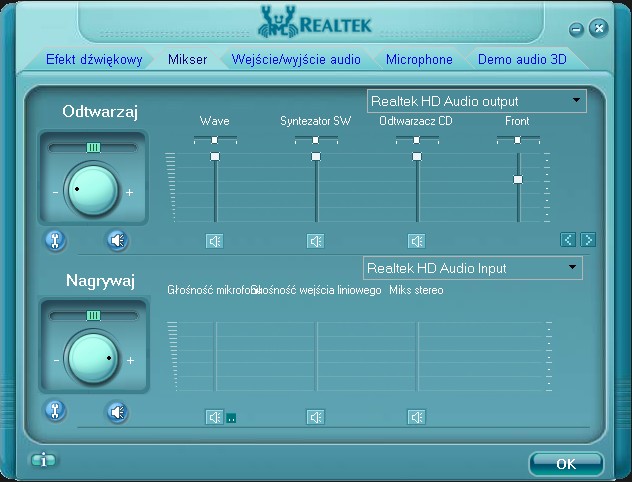Select the Mikser tab
Viewport: 632px width, 482px height.
click(x=187, y=60)
